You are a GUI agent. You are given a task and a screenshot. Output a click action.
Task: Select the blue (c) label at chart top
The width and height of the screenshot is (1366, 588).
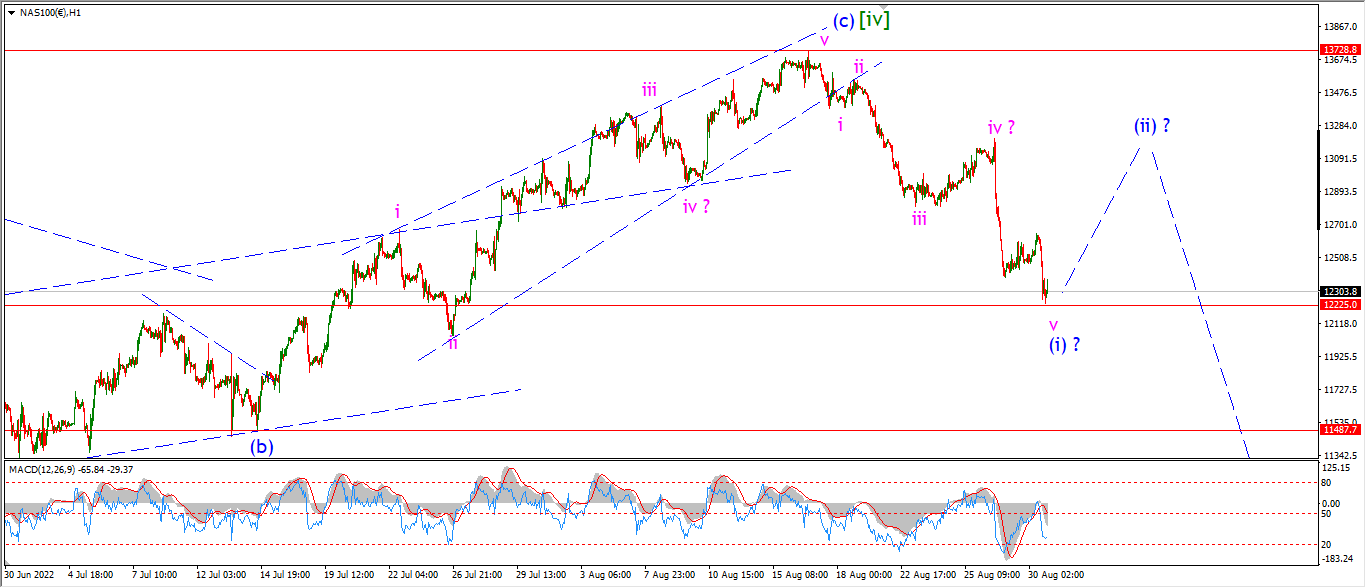click(843, 21)
